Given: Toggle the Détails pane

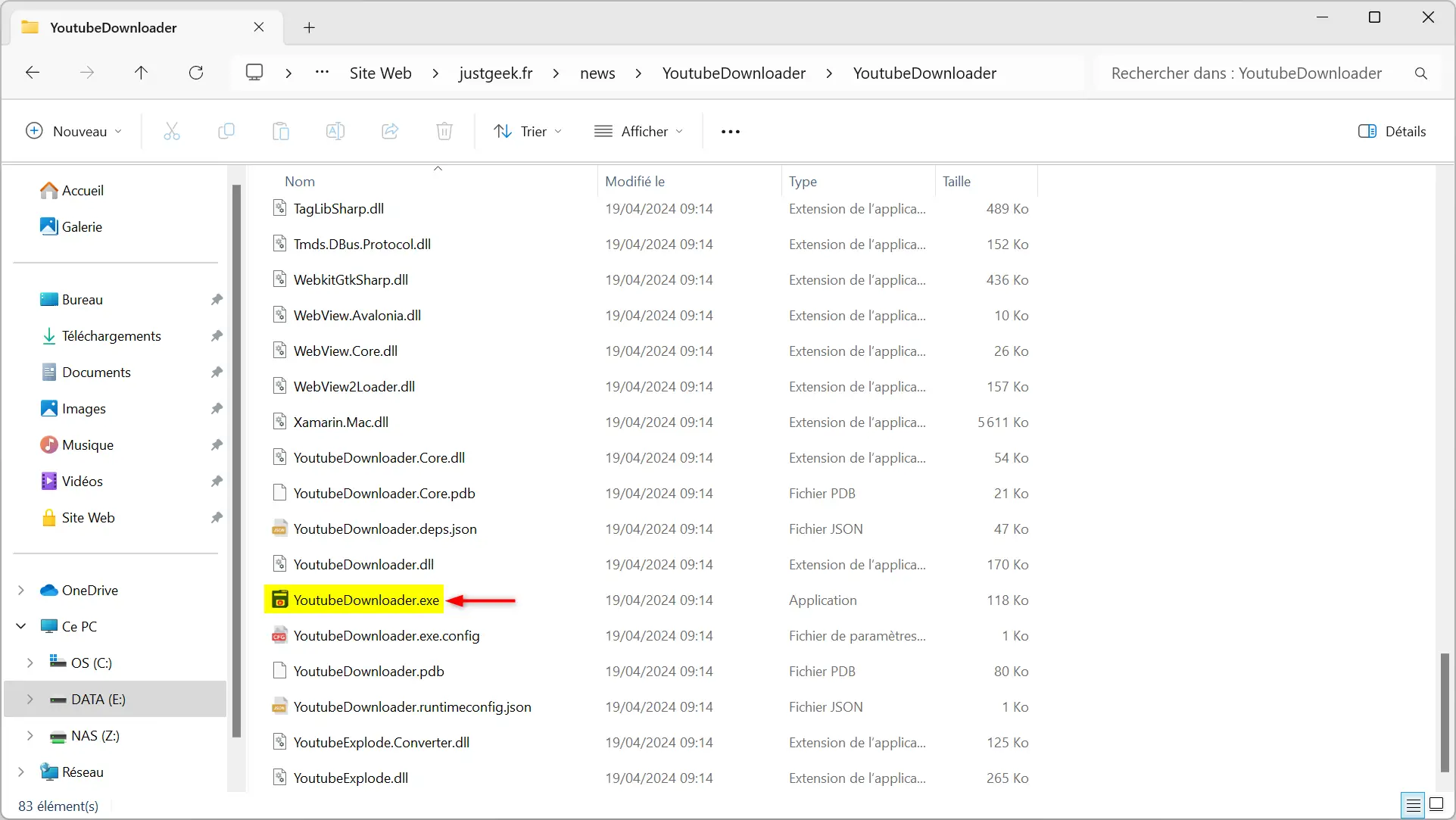Looking at the screenshot, I should pos(1392,132).
